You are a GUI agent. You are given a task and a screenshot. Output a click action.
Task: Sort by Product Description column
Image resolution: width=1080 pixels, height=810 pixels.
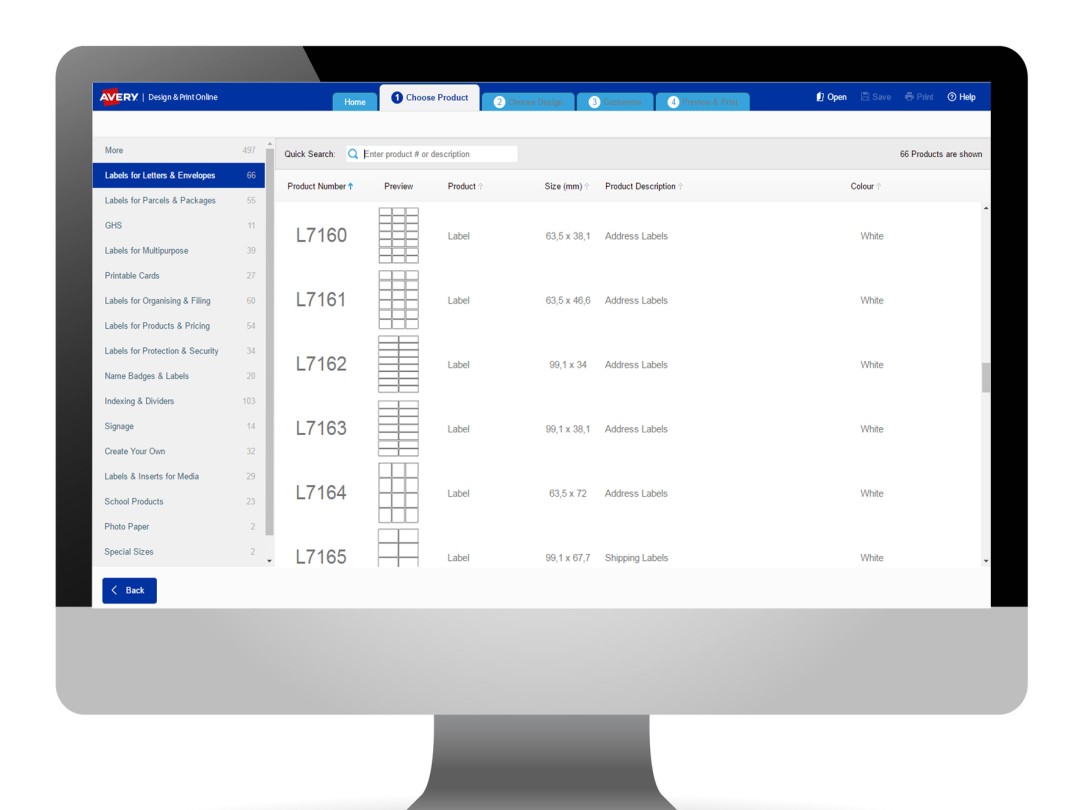tap(644, 186)
